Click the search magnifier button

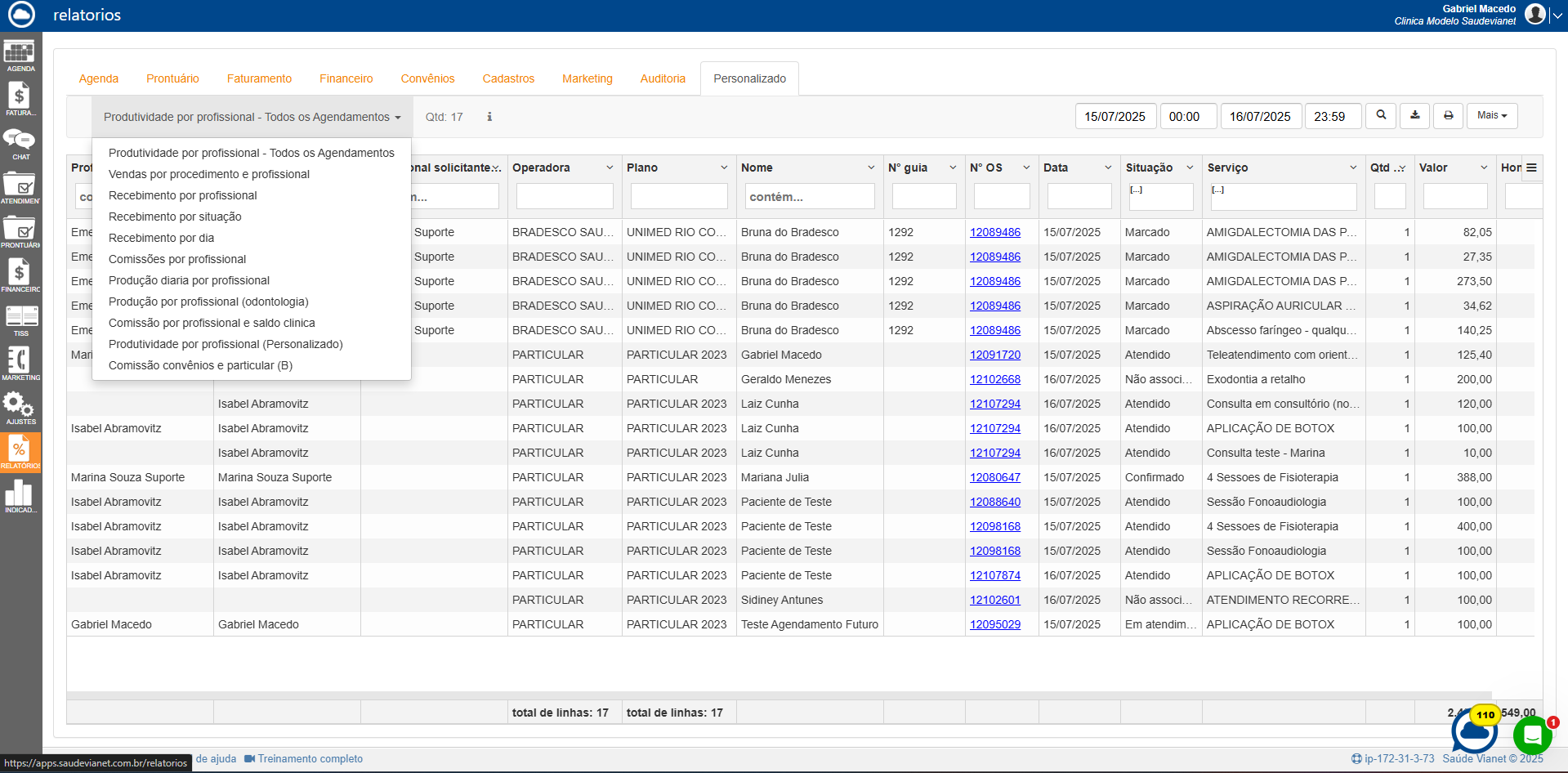coord(1381,116)
